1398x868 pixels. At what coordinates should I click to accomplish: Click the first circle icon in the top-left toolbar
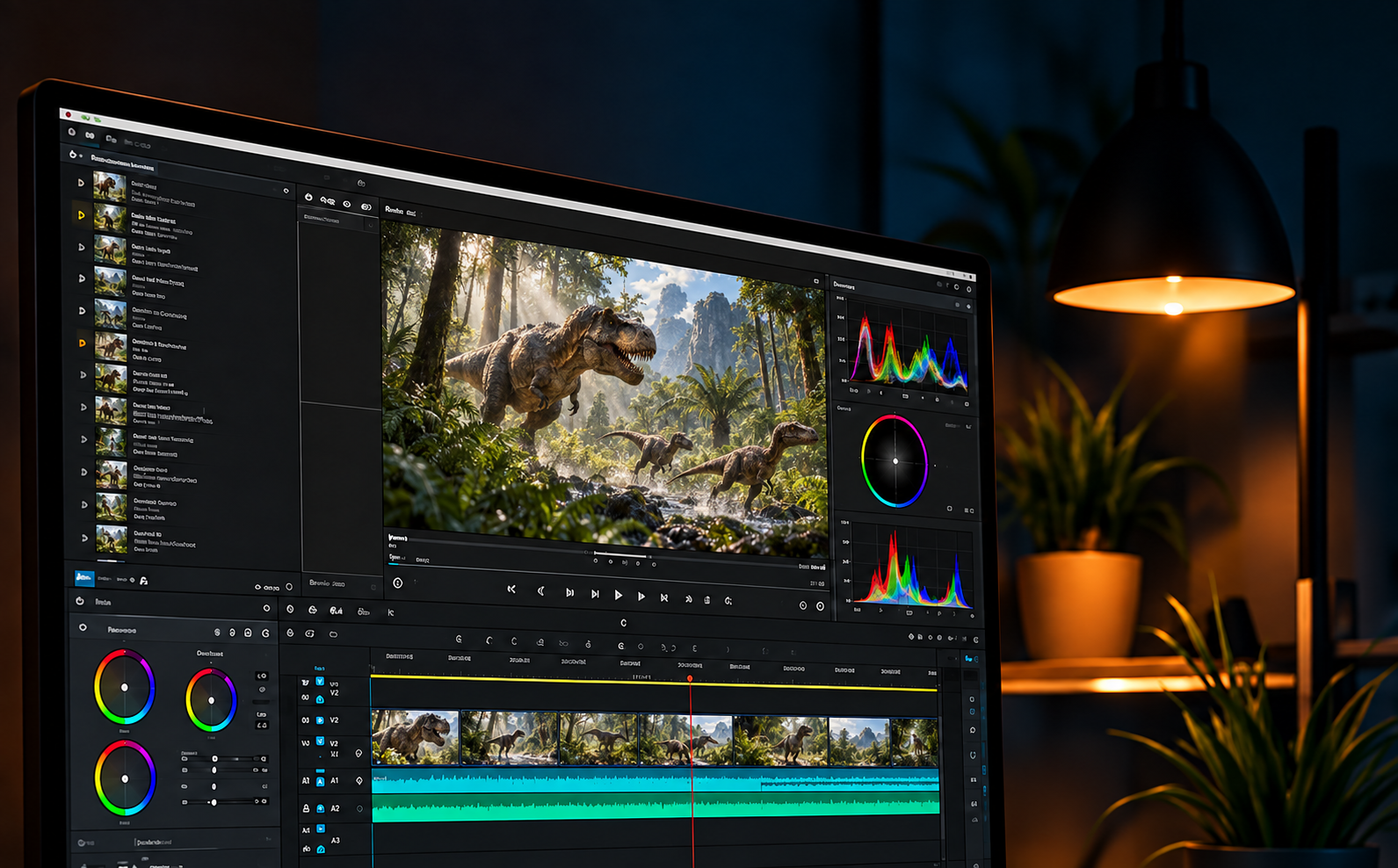coord(72,132)
